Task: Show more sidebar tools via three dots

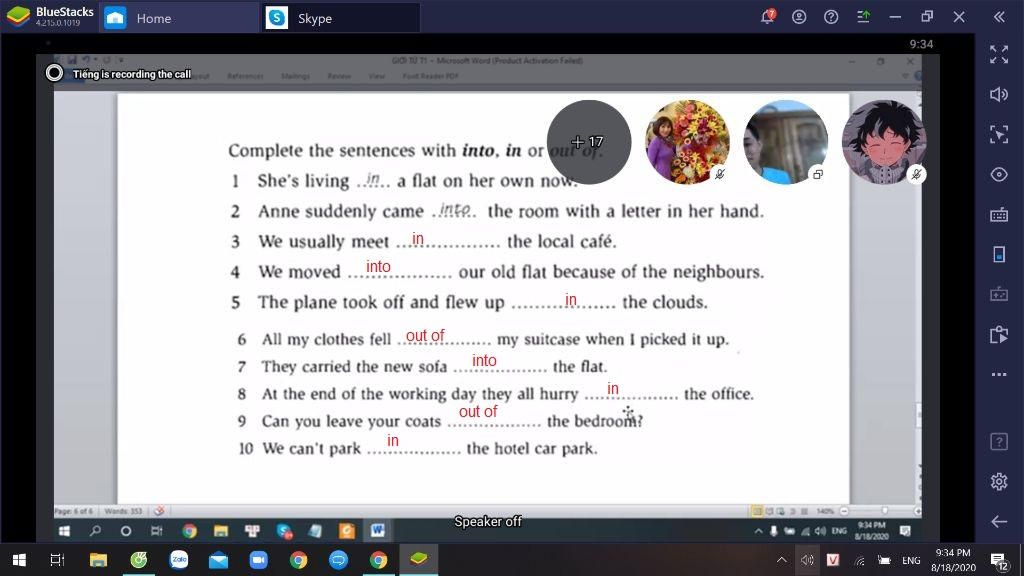Action: click(999, 374)
